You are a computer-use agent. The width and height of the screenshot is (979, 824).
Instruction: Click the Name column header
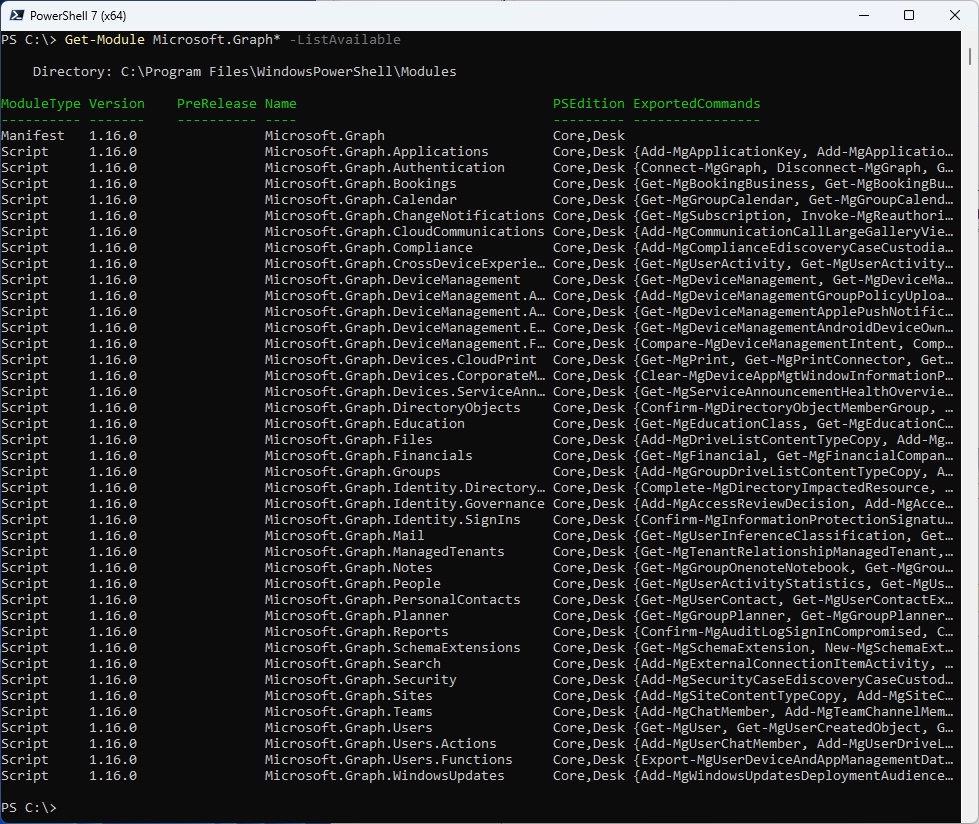[280, 104]
